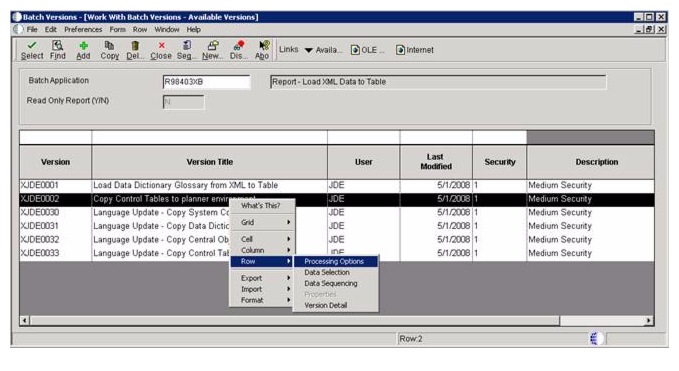This screenshot has height=371, width=679.
Task: Click the JDE user cell of XJDE0030
Action: click(364, 213)
